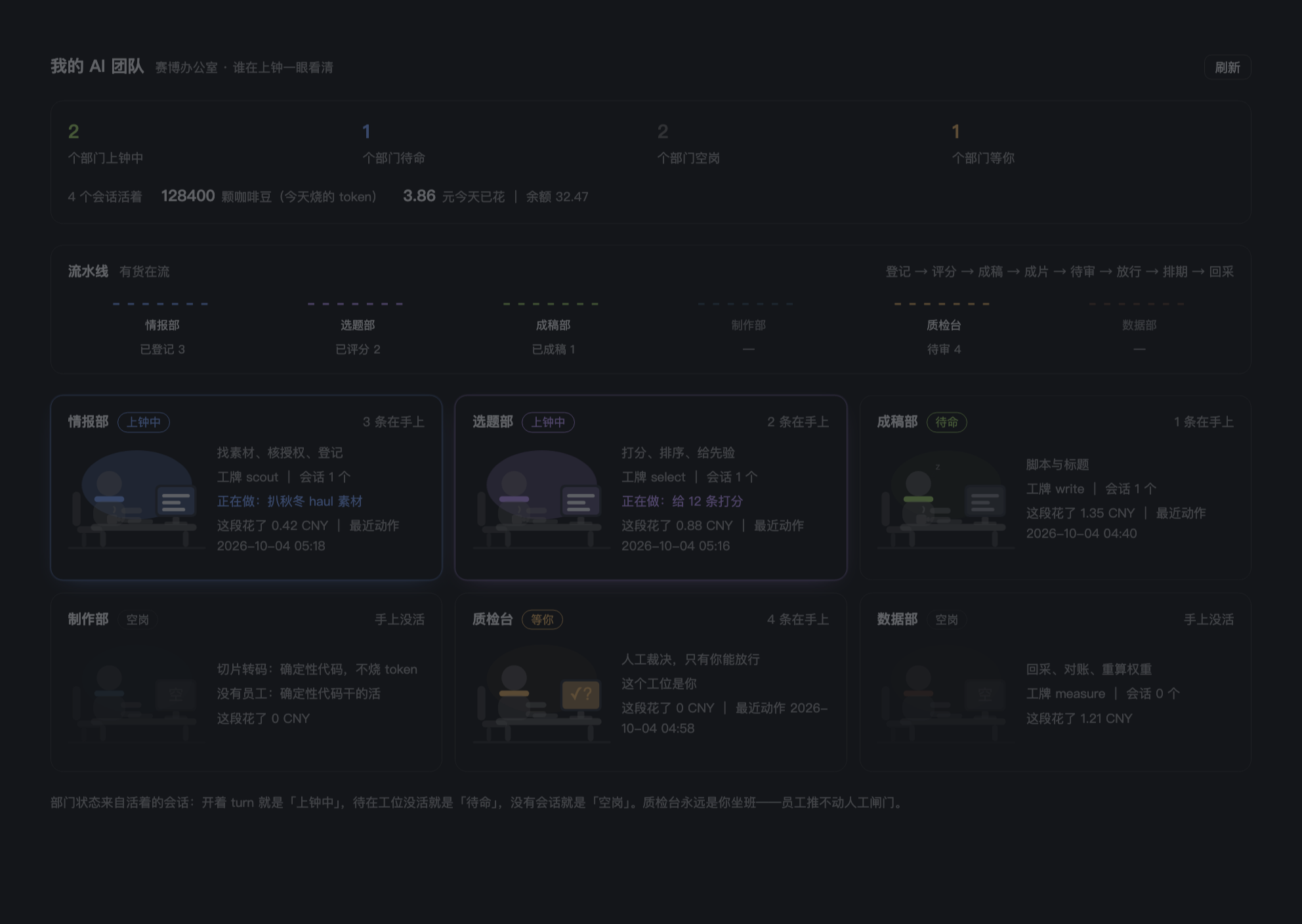Screen dimensions: 1302x924
Task: Select the 选题部 pipeline stage 已评分 2
Action: pos(358,328)
